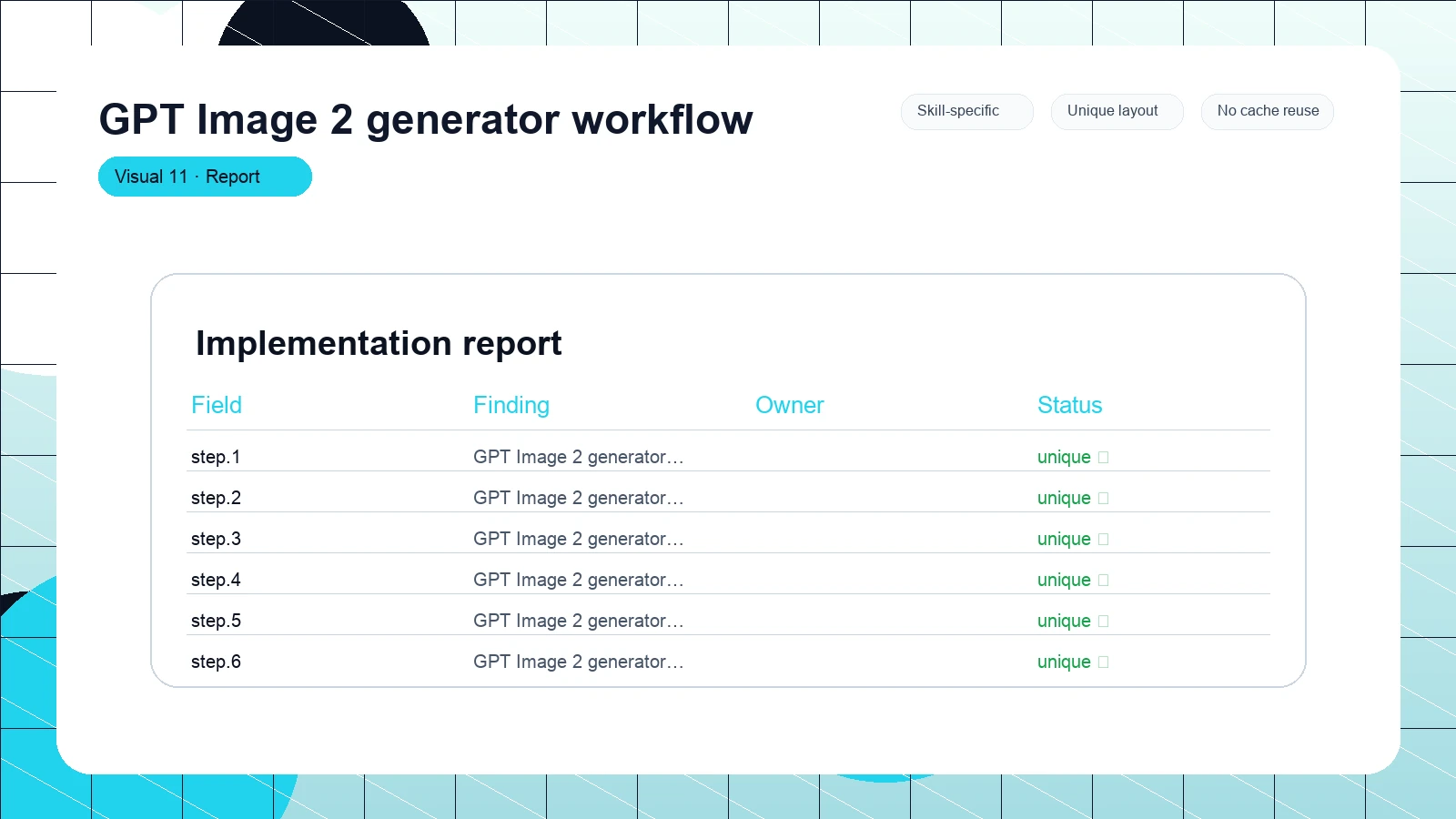Image resolution: width=1456 pixels, height=819 pixels.
Task: Click the Visual 11 · Report badge
Action: [205, 177]
